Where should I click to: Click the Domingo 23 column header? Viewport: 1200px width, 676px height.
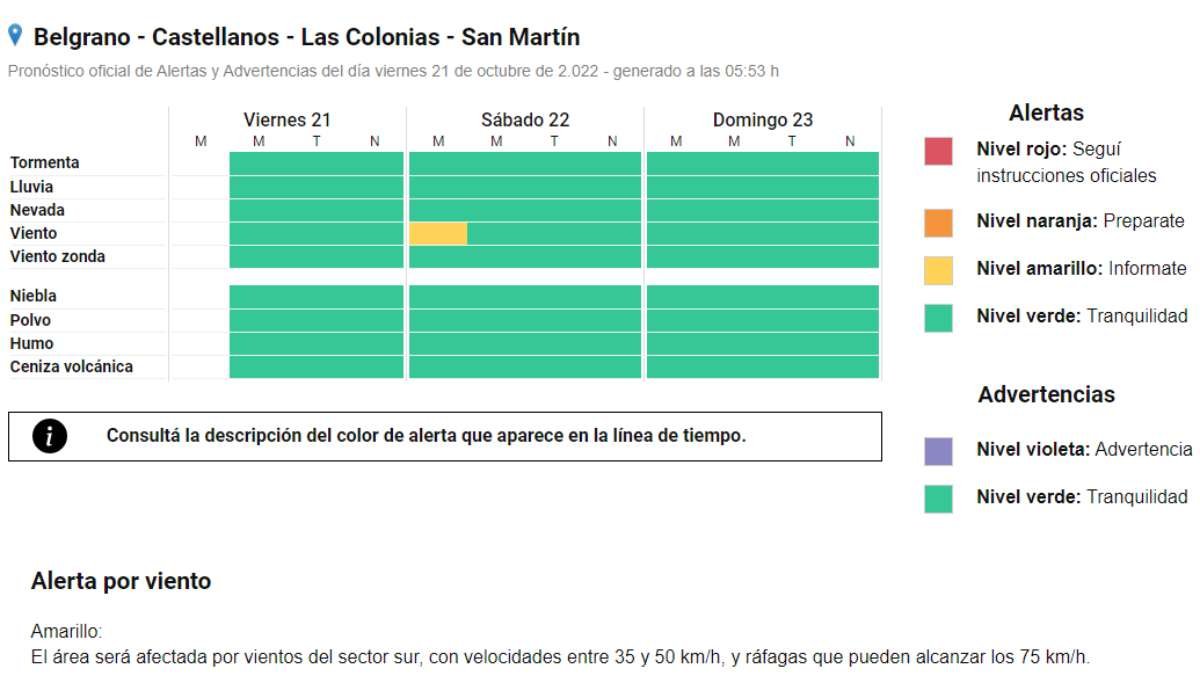[x=763, y=120]
